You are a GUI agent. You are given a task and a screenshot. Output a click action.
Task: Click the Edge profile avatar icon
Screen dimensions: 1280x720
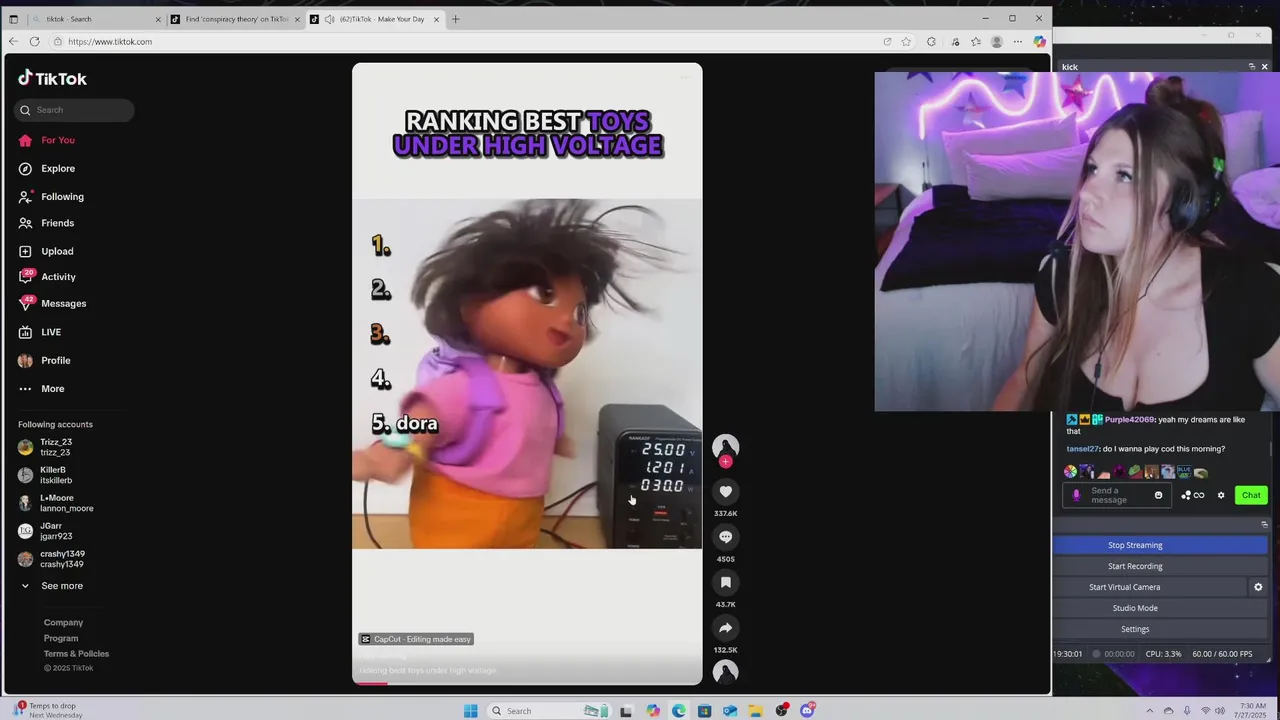997,41
